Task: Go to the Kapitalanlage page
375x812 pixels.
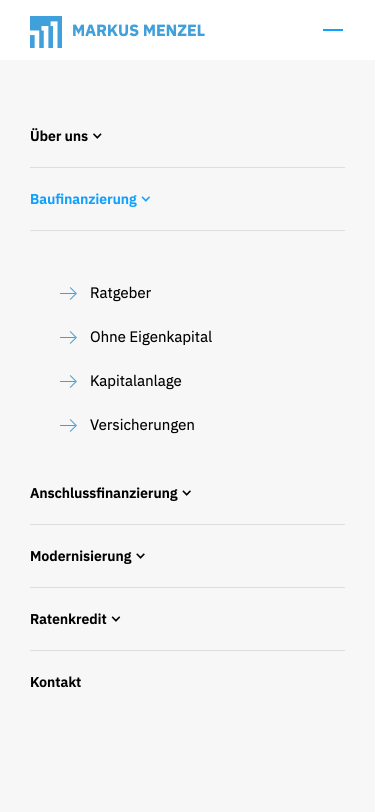Action: (136, 381)
